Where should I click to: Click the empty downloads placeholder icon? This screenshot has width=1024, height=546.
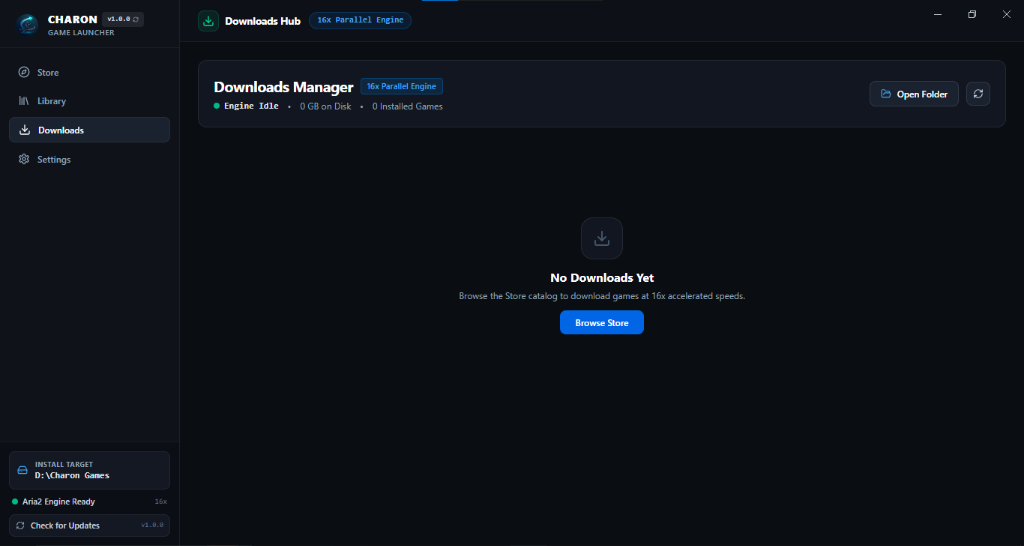tap(601, 238)
